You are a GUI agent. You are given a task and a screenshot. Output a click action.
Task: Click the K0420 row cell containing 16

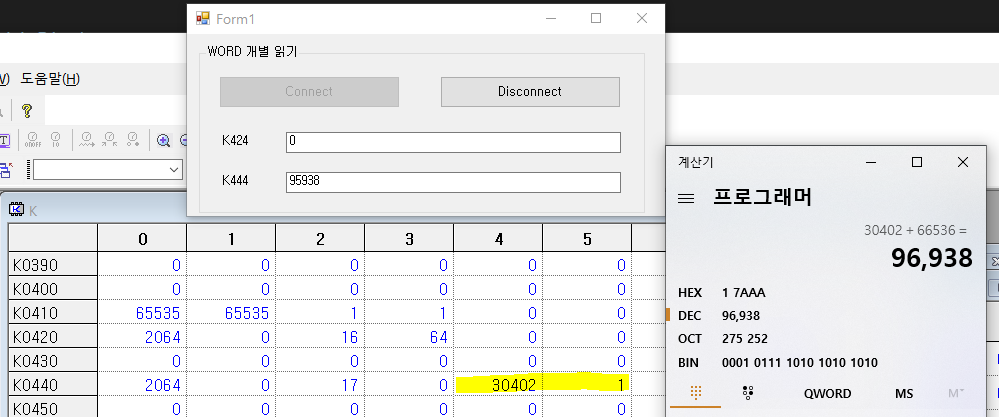point(320,337)
